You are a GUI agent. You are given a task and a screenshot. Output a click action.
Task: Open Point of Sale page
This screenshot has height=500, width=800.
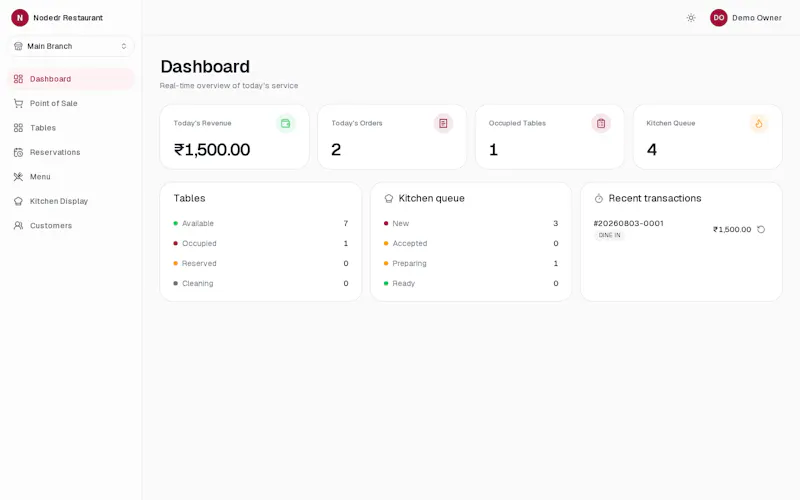70,104
